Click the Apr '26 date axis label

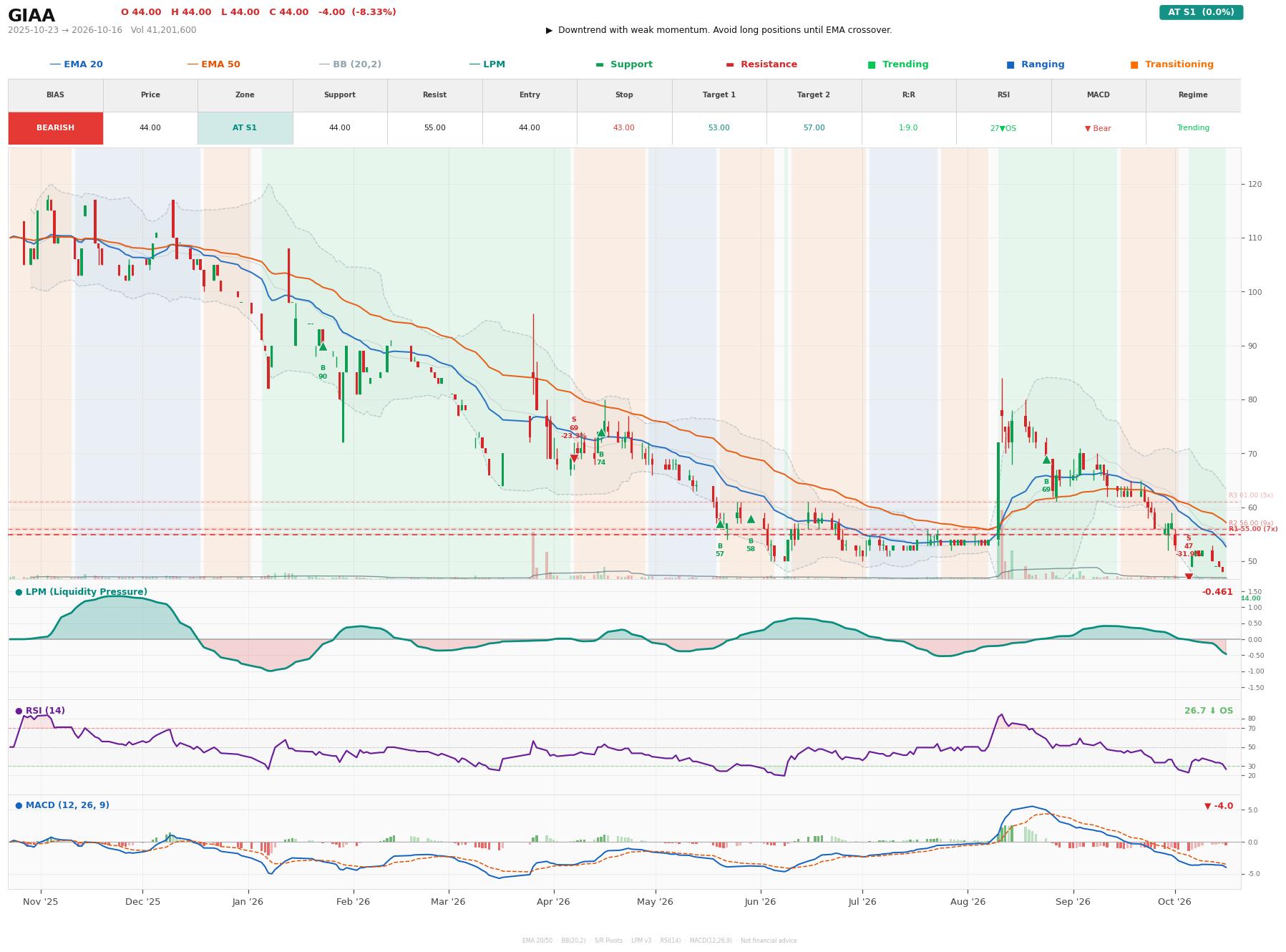(553, 901)
